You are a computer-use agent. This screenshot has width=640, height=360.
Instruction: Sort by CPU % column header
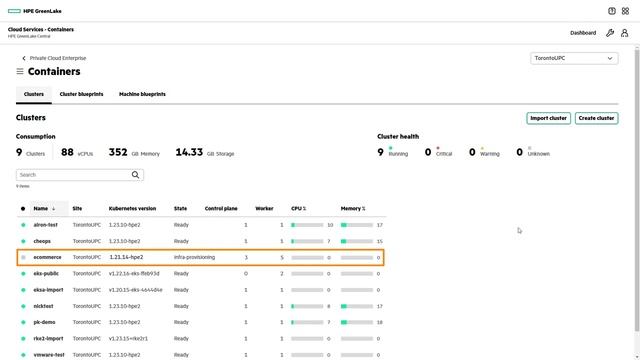tap(298, 209)
